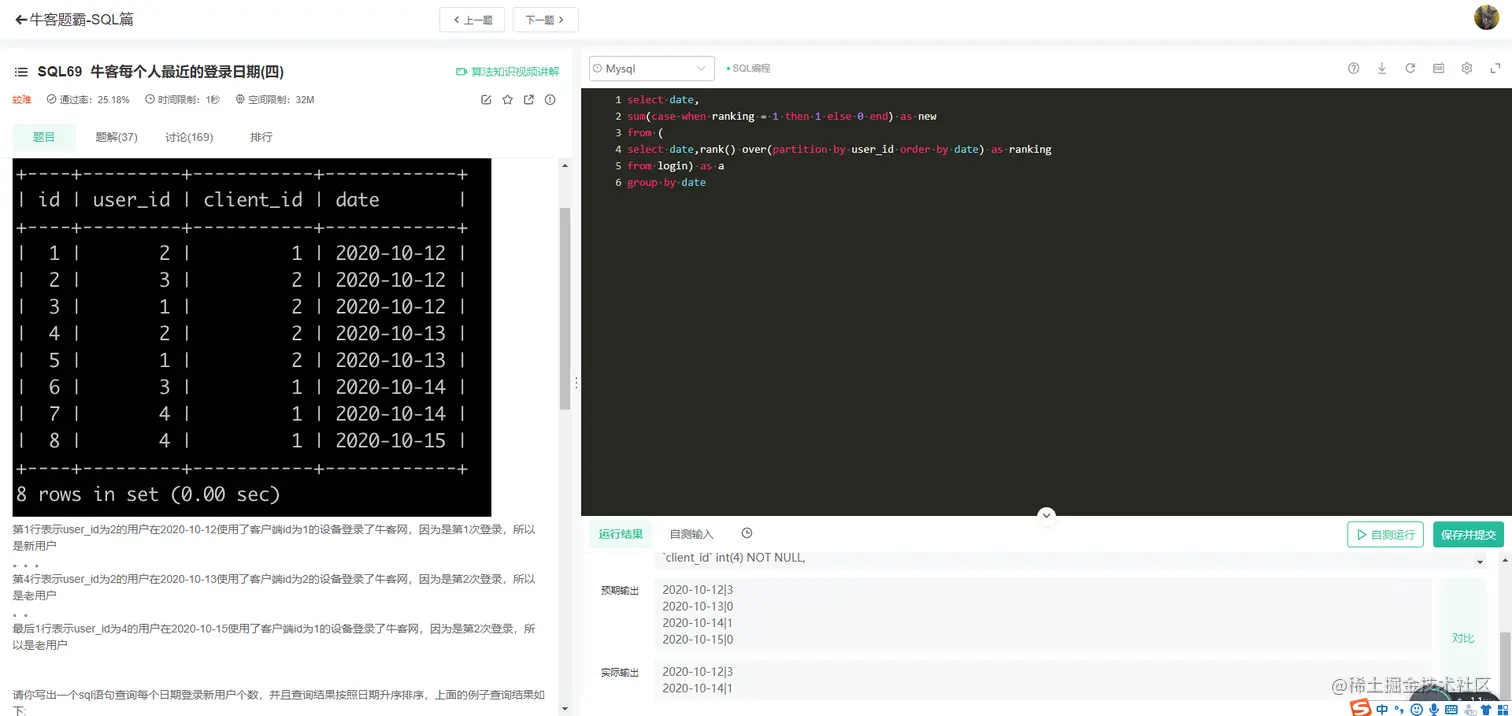Favorite the problem using the star icon

[x=507, y=99]
